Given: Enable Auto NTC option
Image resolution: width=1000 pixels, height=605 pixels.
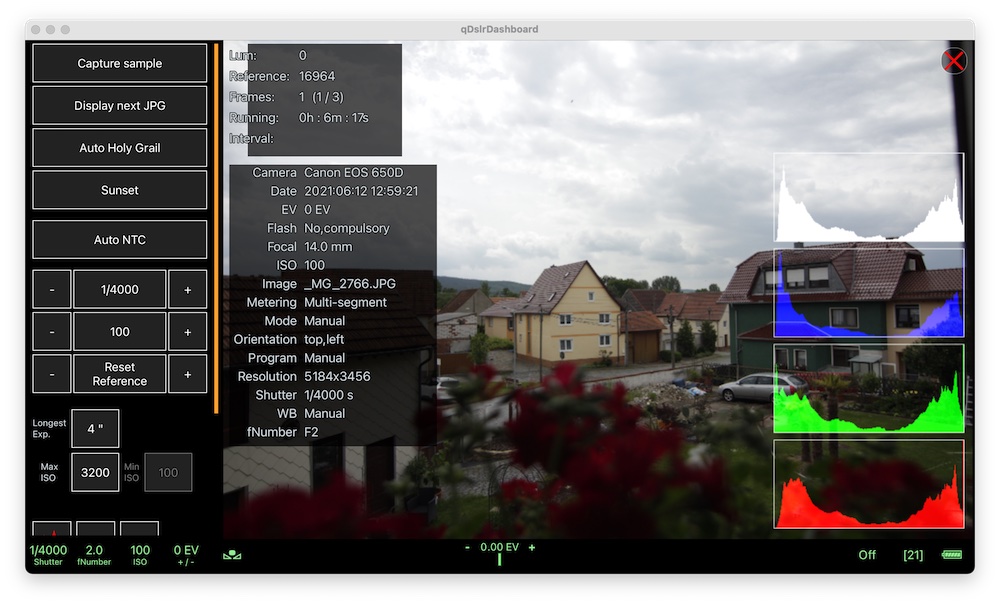Looking at the screenshot, I should (120, 240).
